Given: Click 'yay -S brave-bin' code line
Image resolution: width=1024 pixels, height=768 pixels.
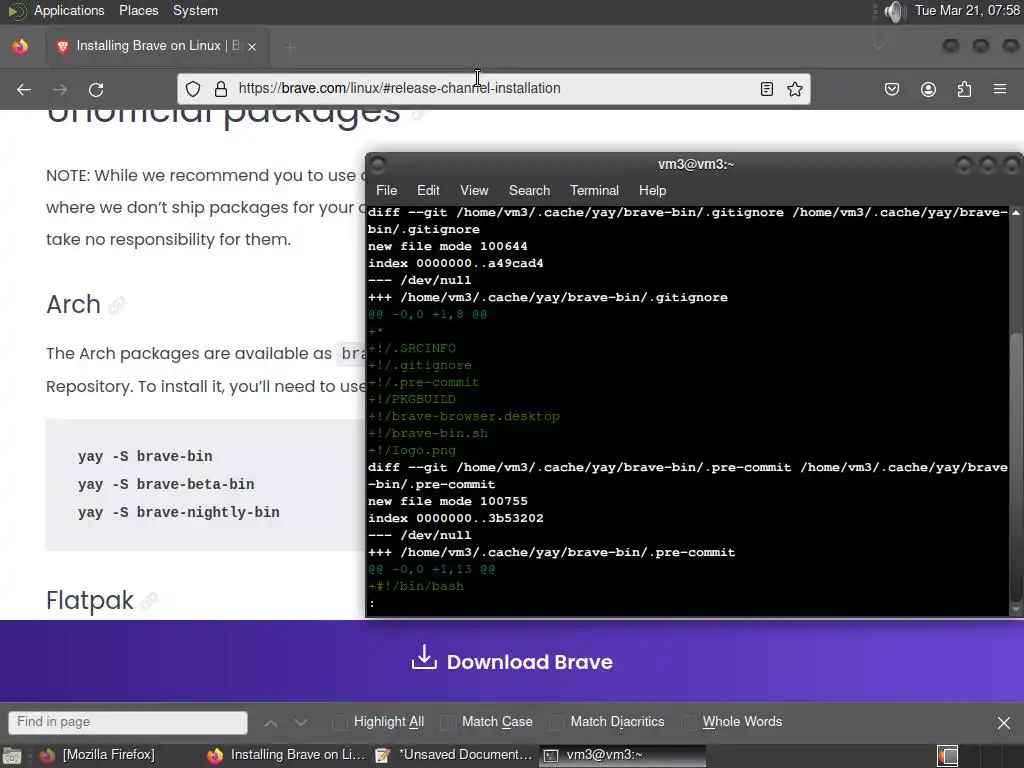Looking at the screenshot, I should pos(145,456).
